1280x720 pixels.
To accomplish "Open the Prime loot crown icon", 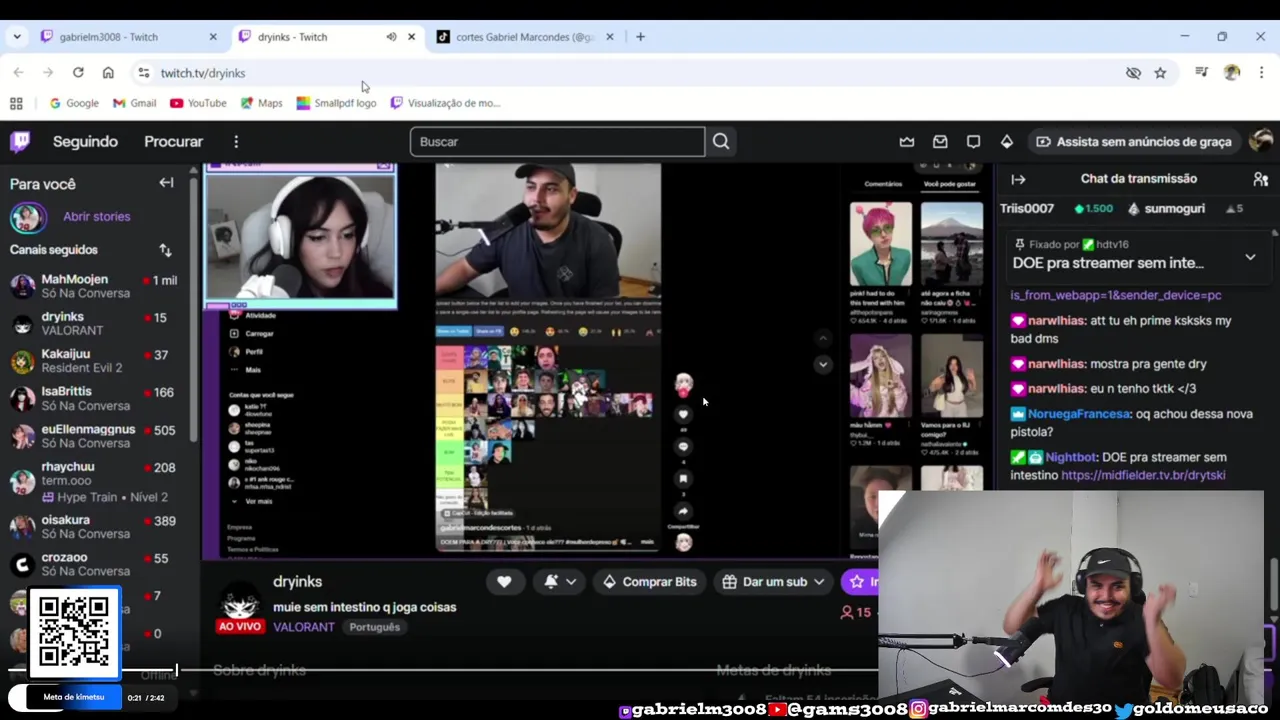I will [x=907, y=142].
